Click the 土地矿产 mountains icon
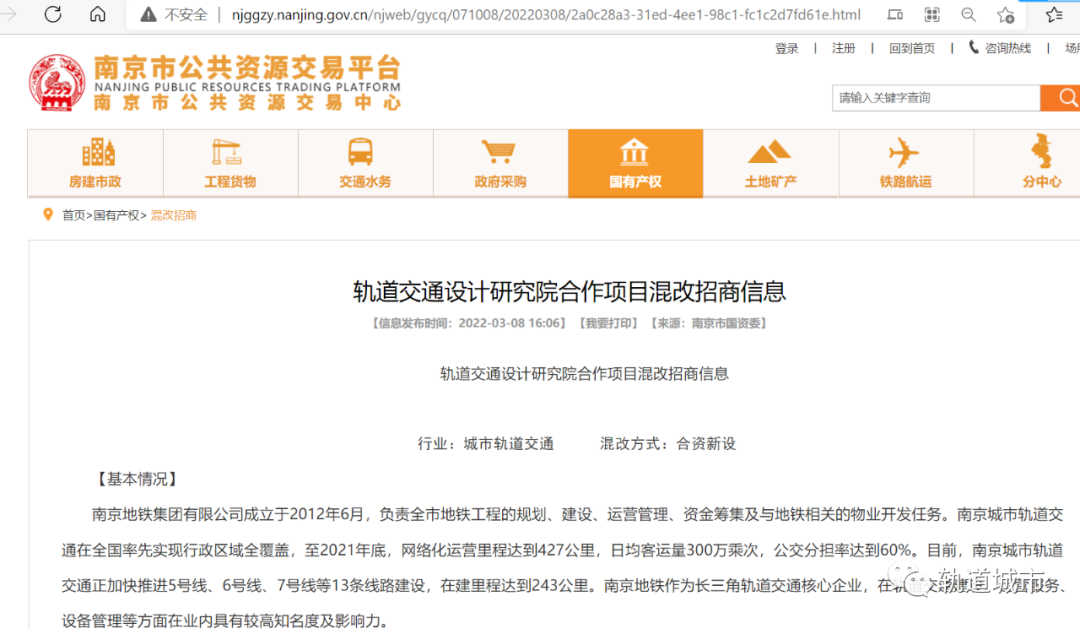The height and width of the screenshot is (629, 1080). pos(769,152)
